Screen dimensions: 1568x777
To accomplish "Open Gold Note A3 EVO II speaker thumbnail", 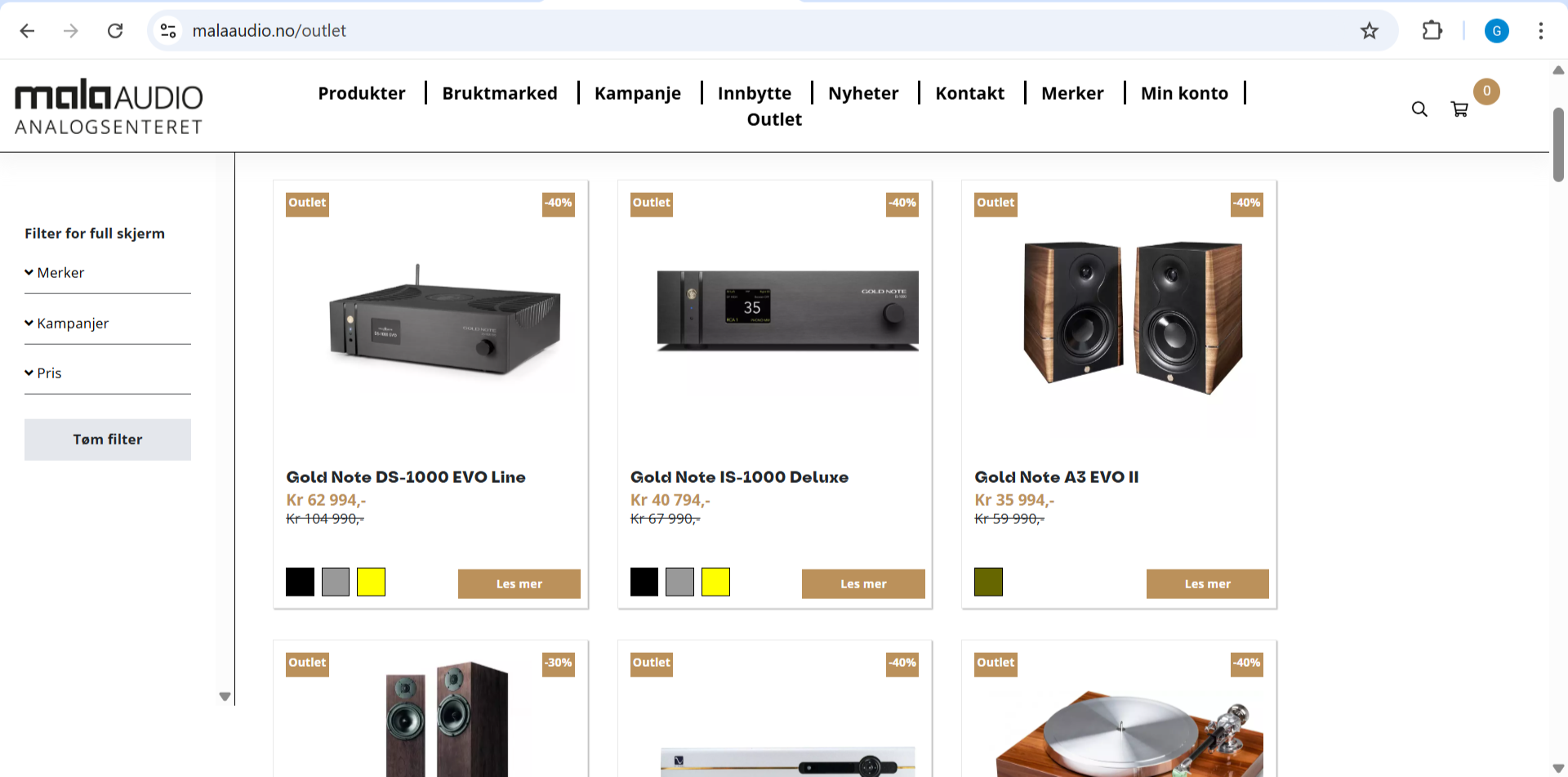I will [x=1133, y=317].
